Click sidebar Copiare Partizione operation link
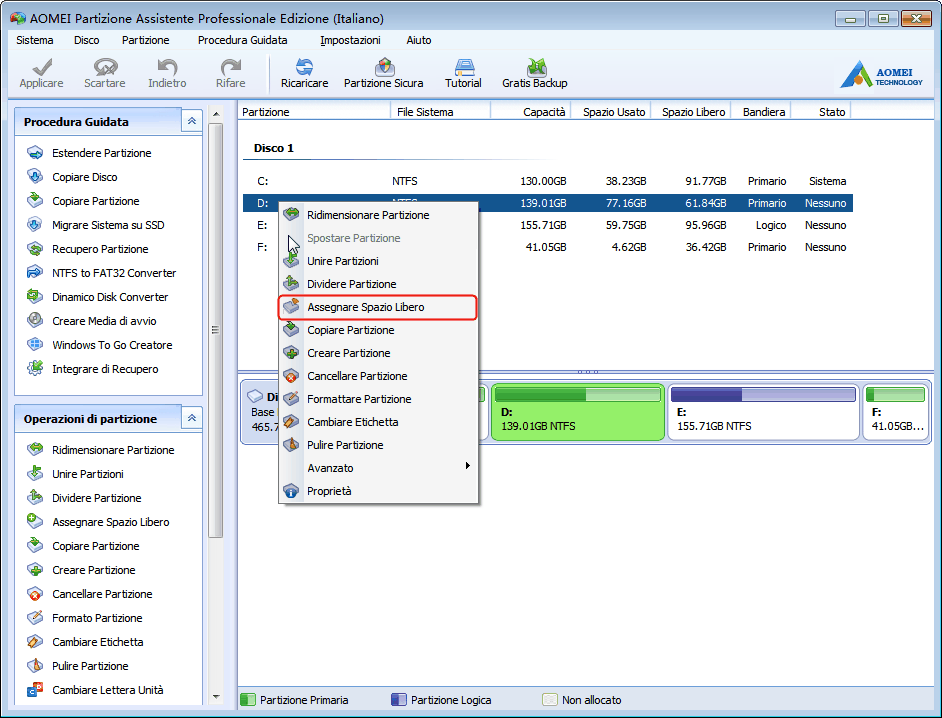This screenshot has width=942, height=718. pyautogui.click(x=96, y=546)
